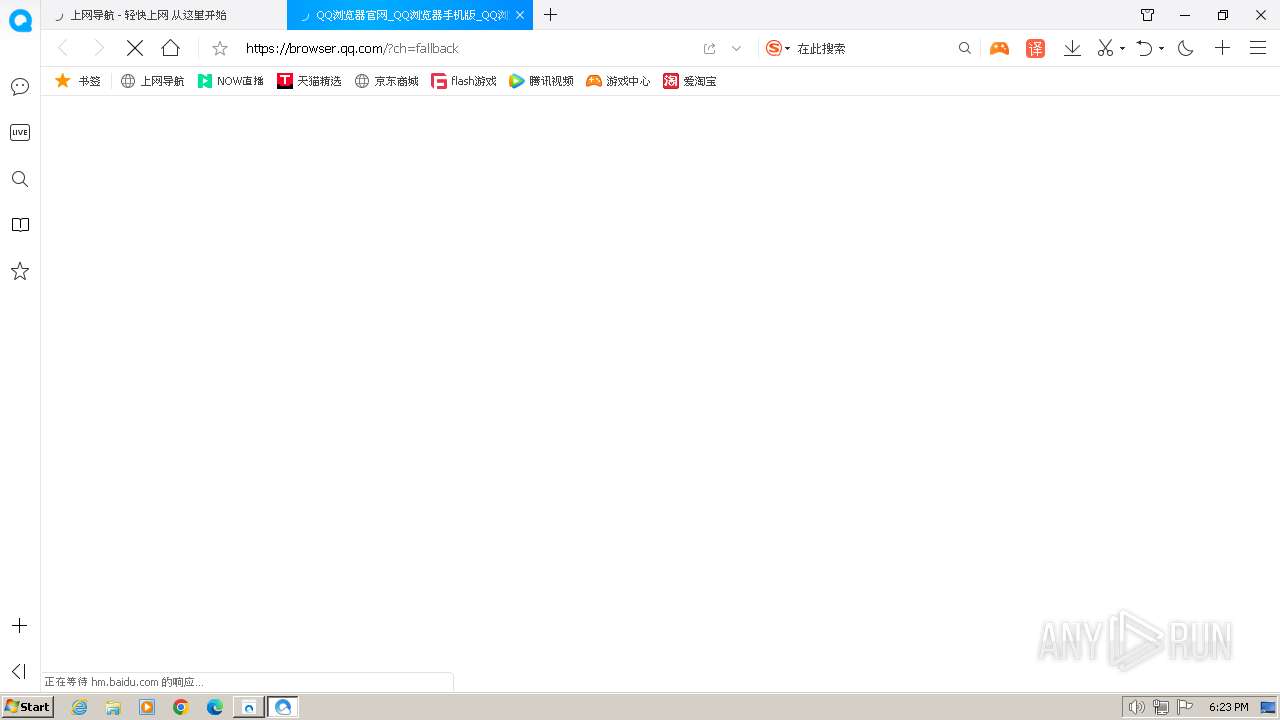Open the Action Center flag icon
Image resolution: width=1280 pixels, height=720 pixels.
click(1185, 707)
